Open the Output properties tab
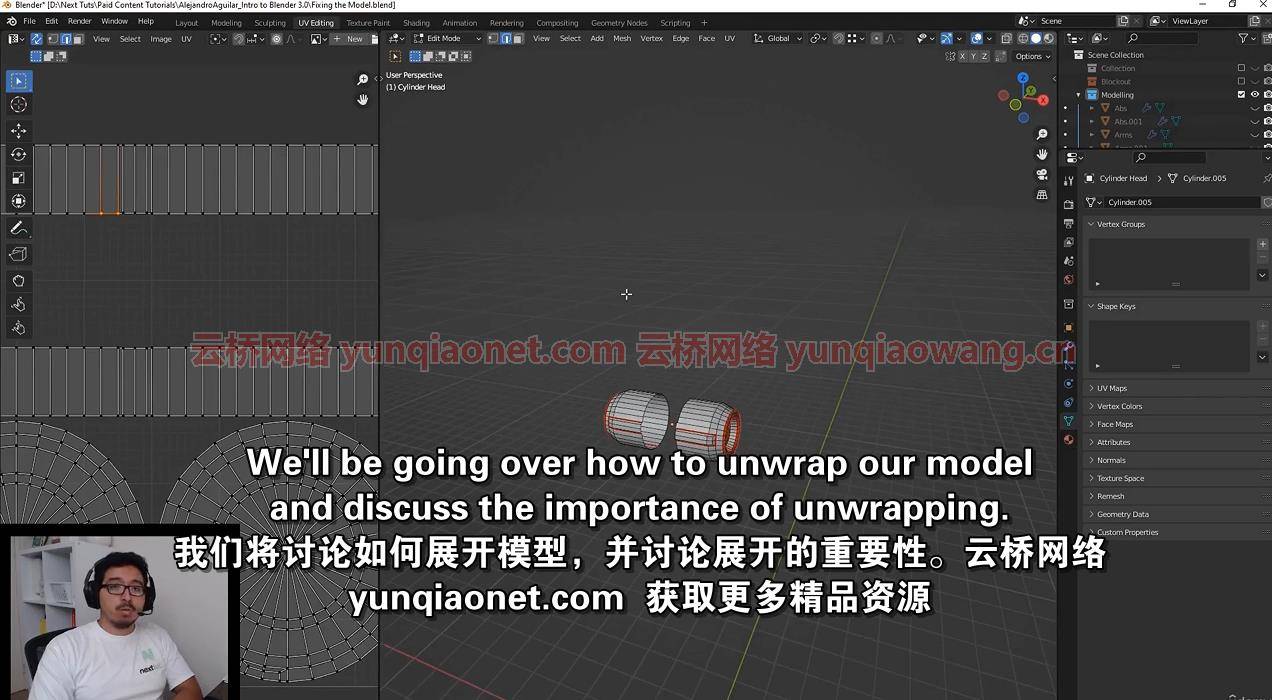This screenshot has width=1272, height=700. click(x=1068, y=224)
